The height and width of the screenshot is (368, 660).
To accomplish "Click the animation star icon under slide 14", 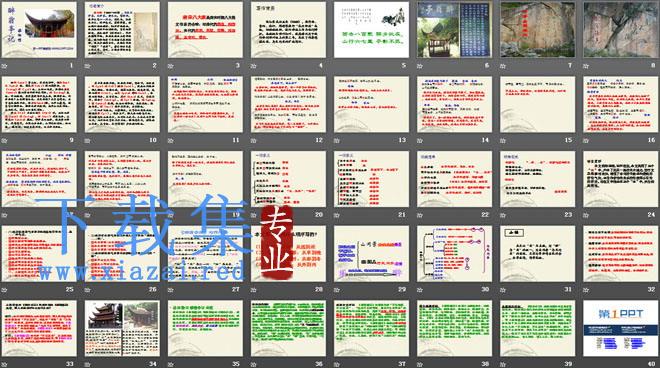I will [x=420, y=141].
